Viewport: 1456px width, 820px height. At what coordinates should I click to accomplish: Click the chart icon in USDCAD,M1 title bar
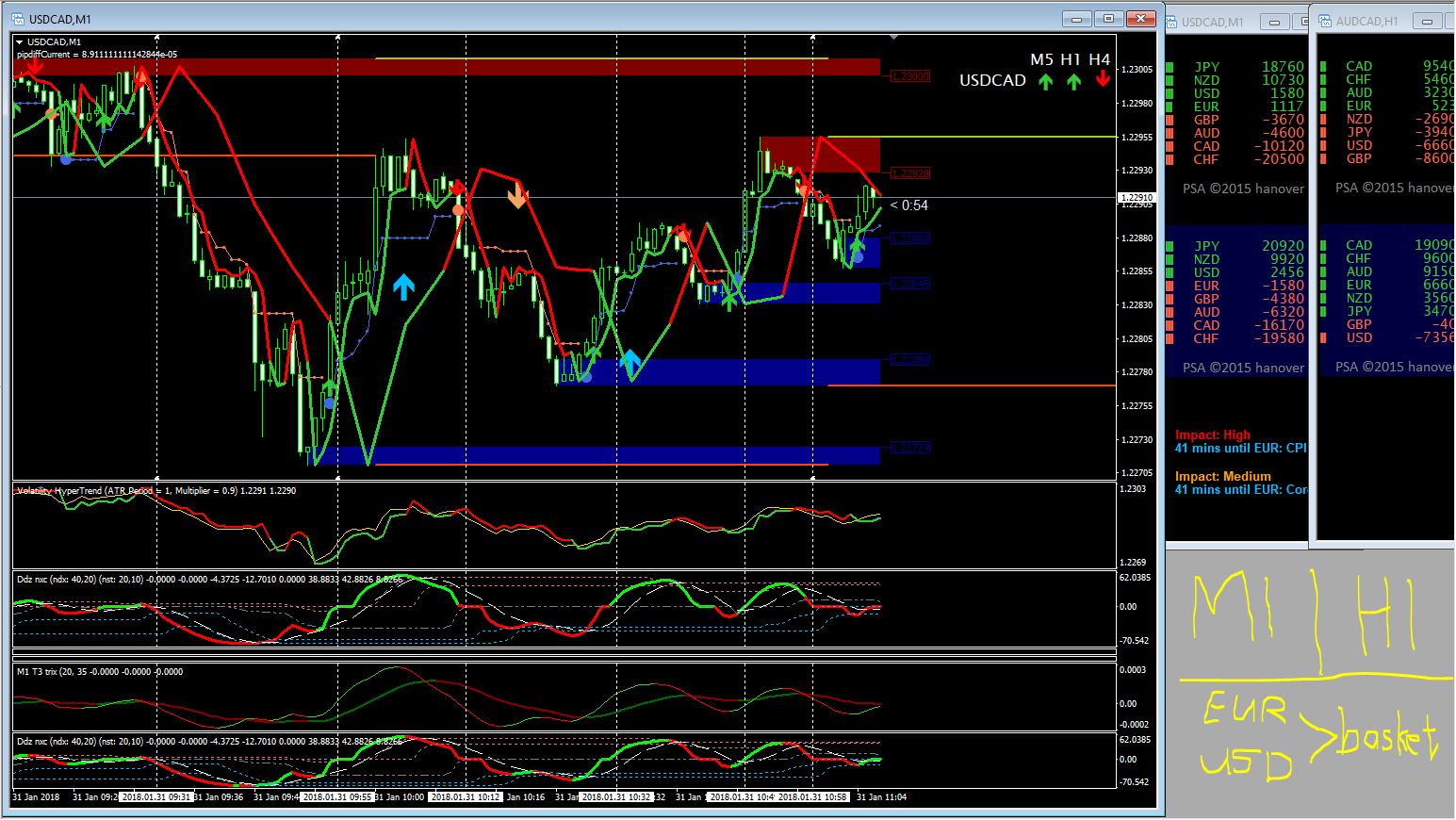pyautogui.click(x=18, y=19)
